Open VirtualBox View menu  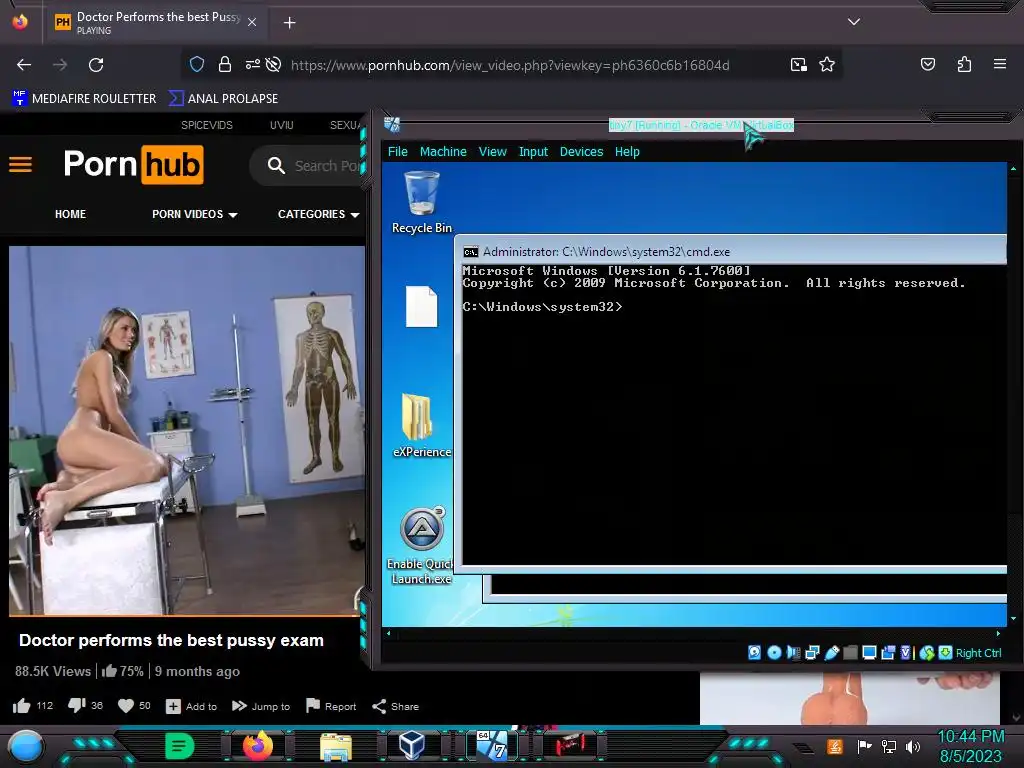pyautogui.click(x=492, y=152)
